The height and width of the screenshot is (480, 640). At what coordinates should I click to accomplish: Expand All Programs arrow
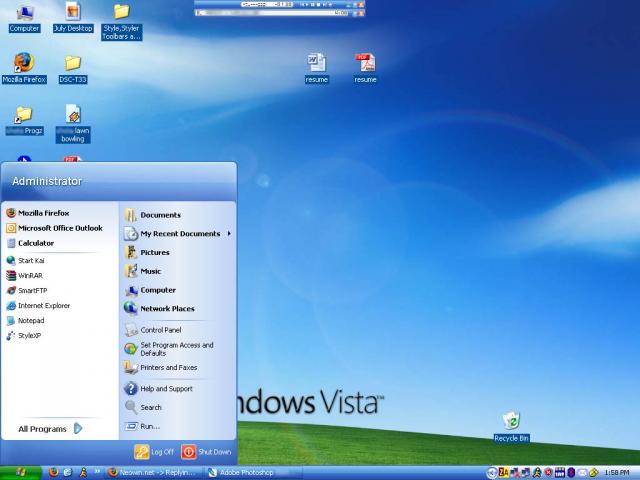[78, 429]
